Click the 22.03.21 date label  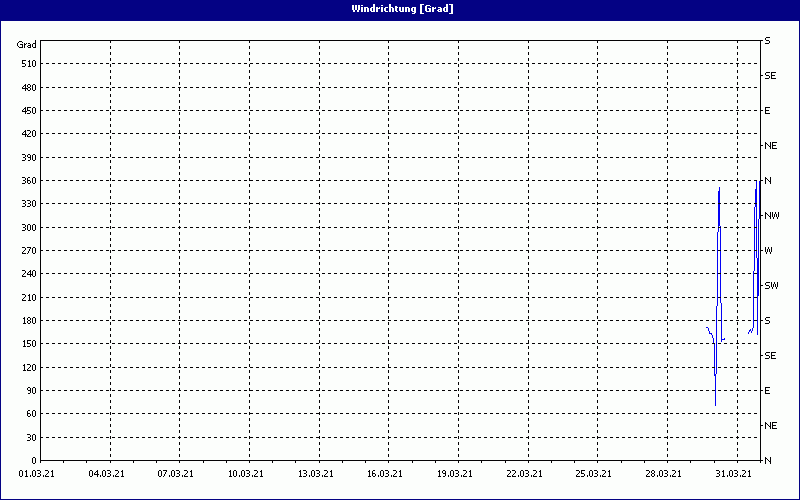point(523,474)
